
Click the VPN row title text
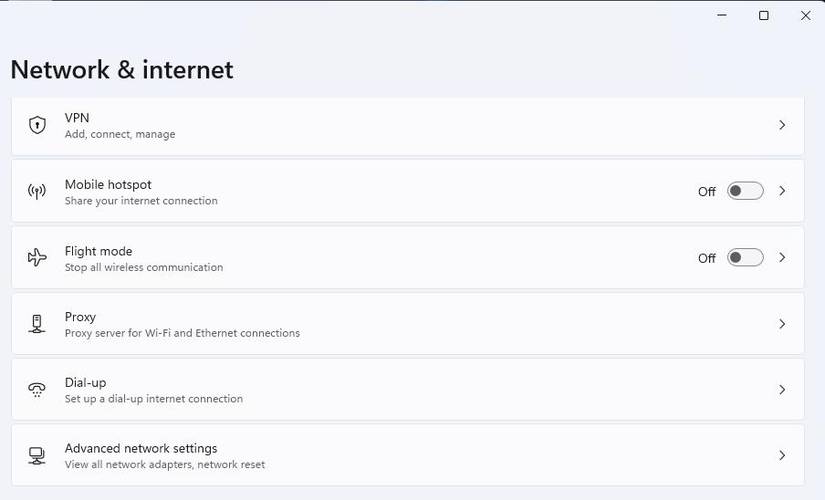coord(77,118)
